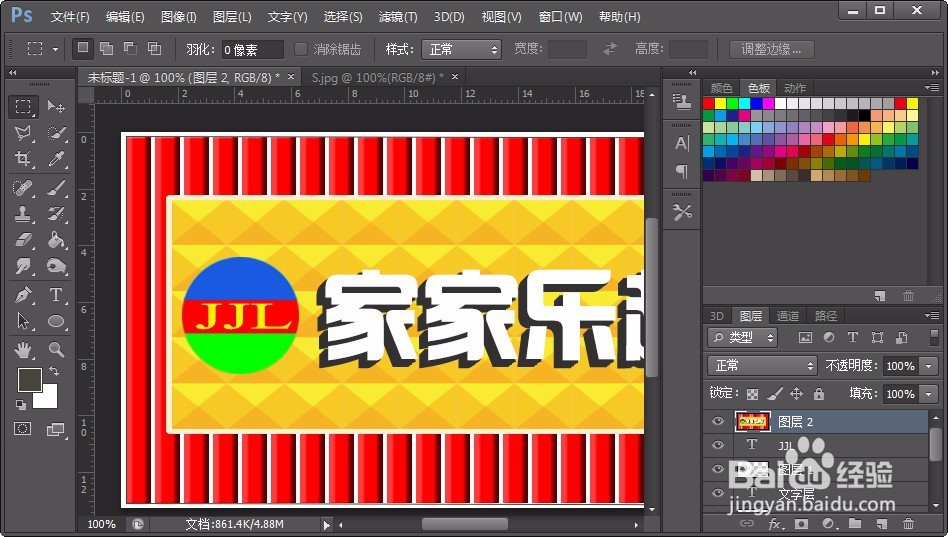The width and height of the screenshot is (948, 537).
Task: Change screen mode icon
Action: [x=55, y=429]
